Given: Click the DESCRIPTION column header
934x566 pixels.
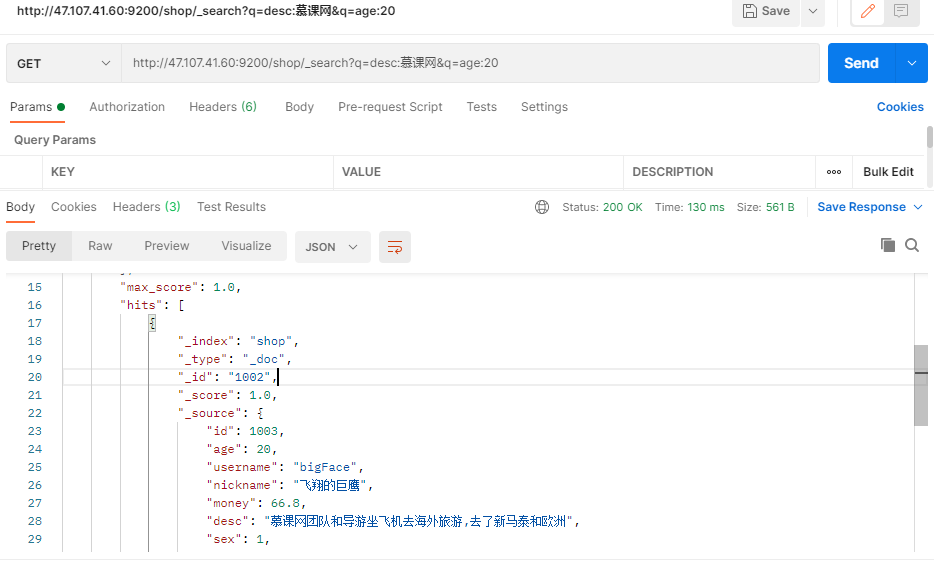Looking at the screenshot, I should pyautogui.click(x=673, y=172).
